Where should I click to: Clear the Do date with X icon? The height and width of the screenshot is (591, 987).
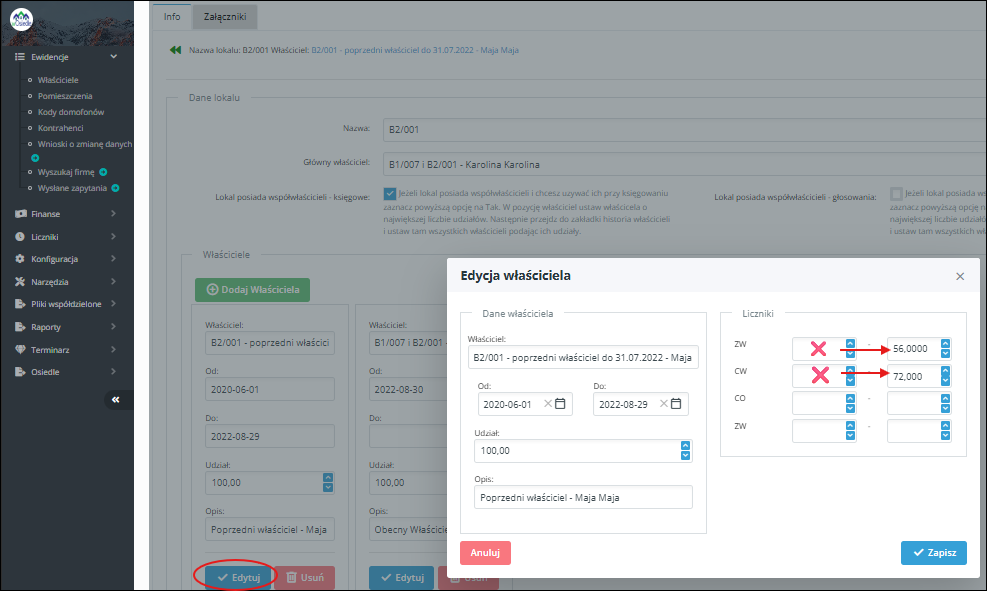tap(663, 404)
